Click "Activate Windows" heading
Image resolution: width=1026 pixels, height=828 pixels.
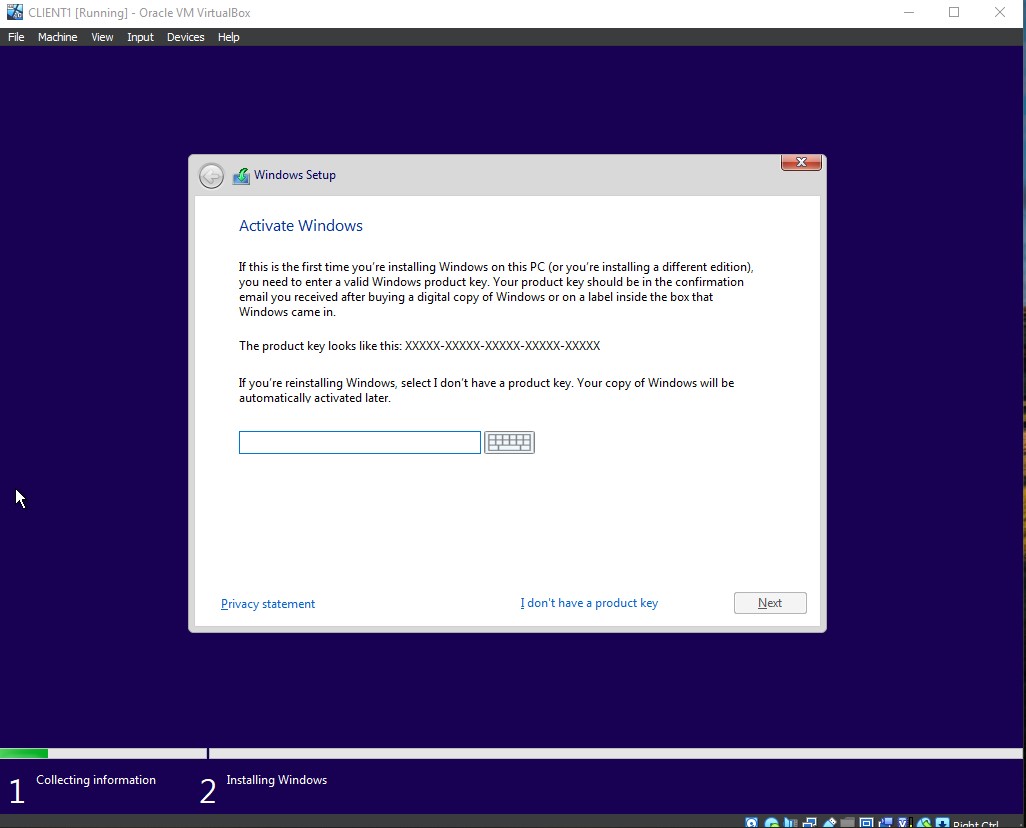(300, 226)
